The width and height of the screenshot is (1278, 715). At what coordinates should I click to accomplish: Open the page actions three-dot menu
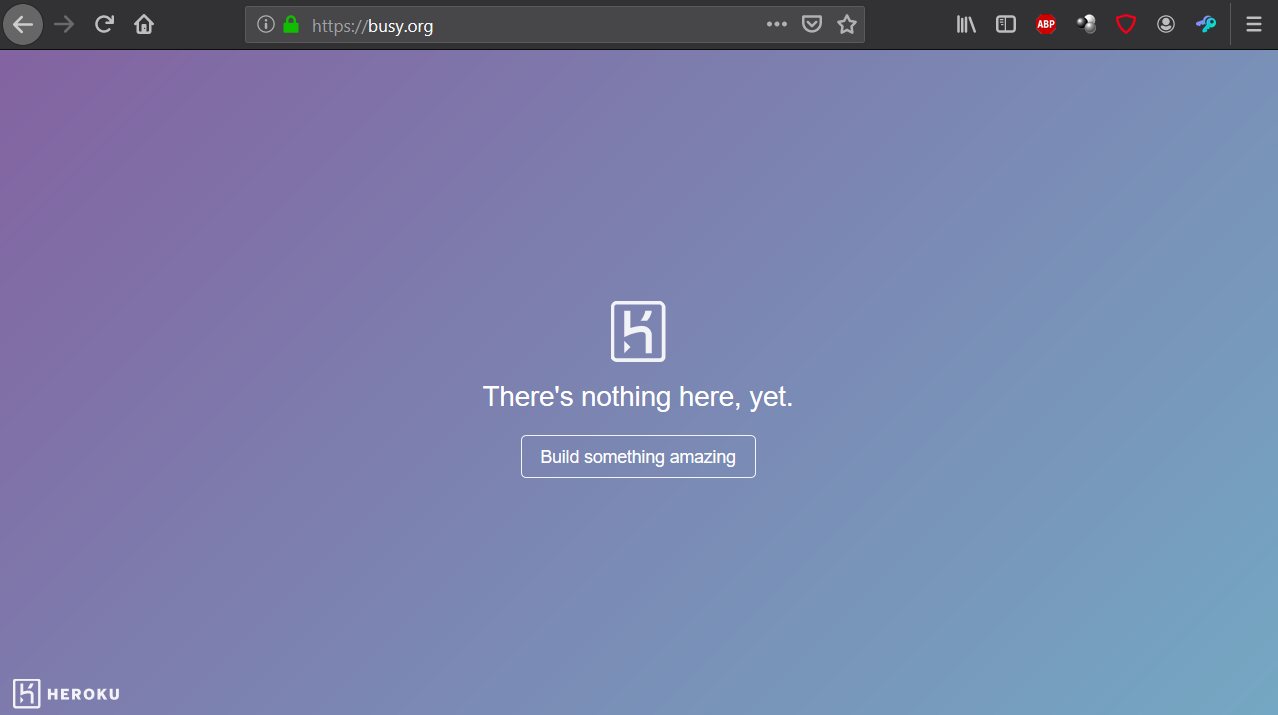(x=777, y=24)
